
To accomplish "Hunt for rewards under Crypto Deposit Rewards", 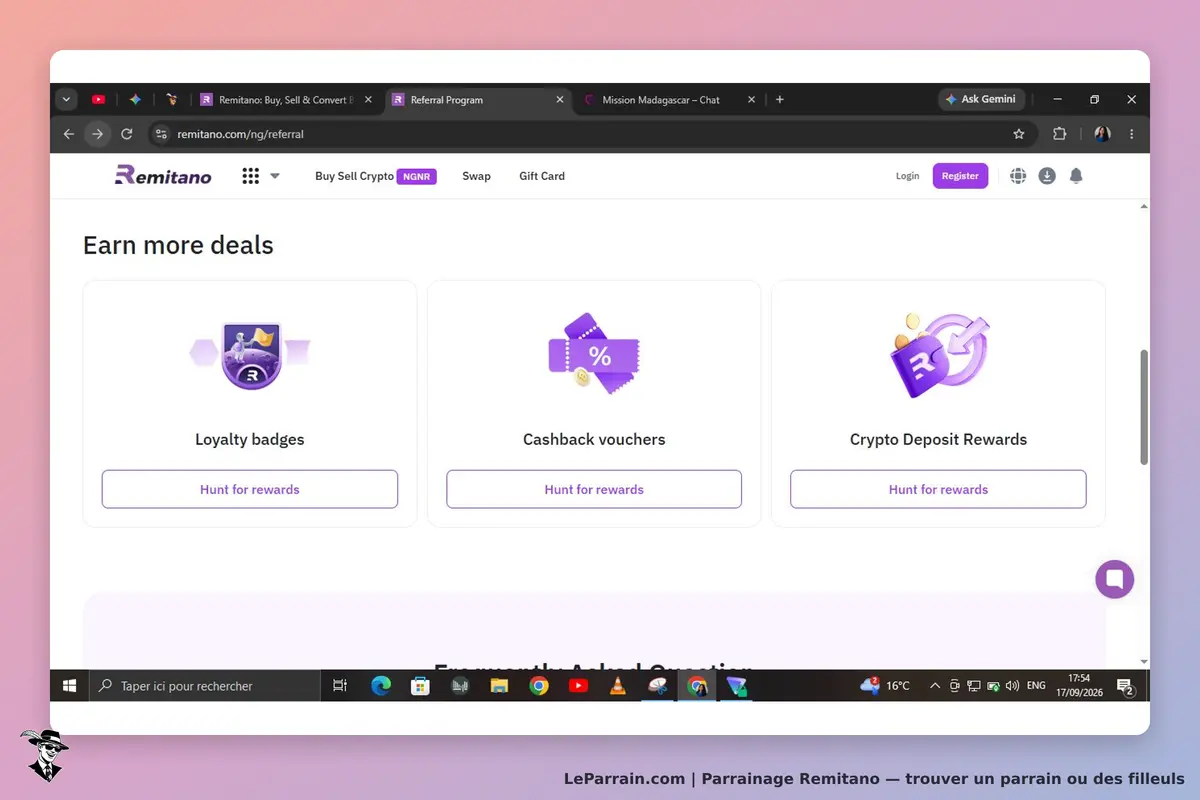I will tap(938, 489).
